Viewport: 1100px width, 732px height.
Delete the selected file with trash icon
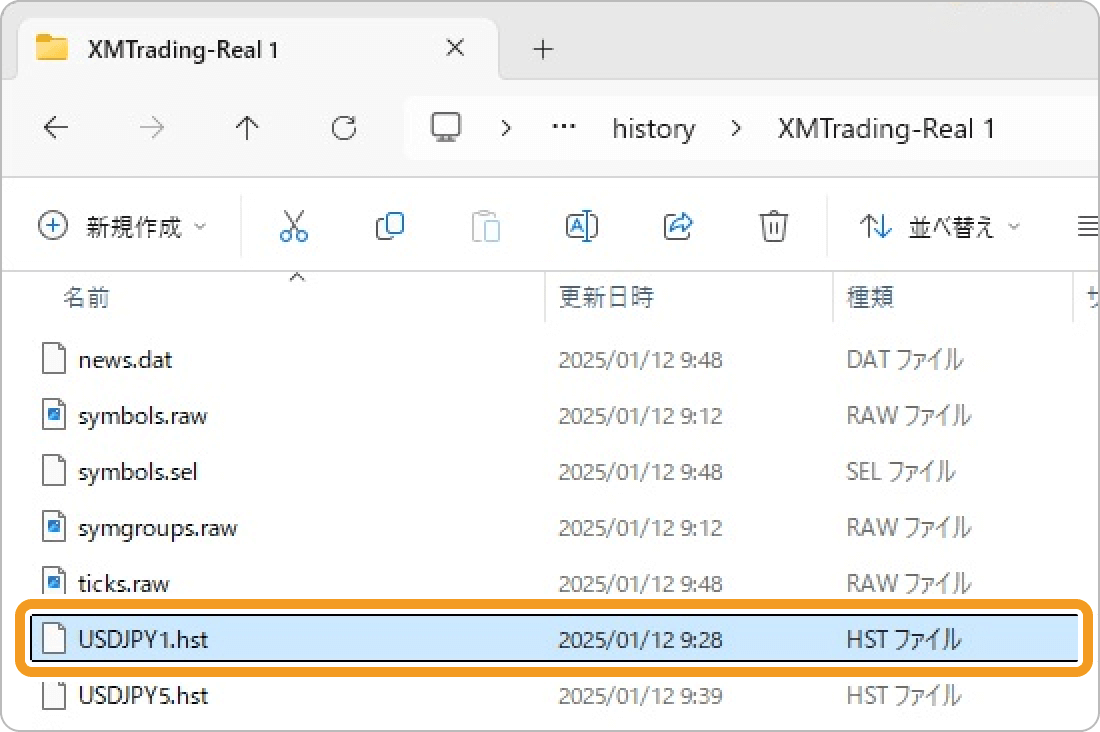click(x=774, y=226)
